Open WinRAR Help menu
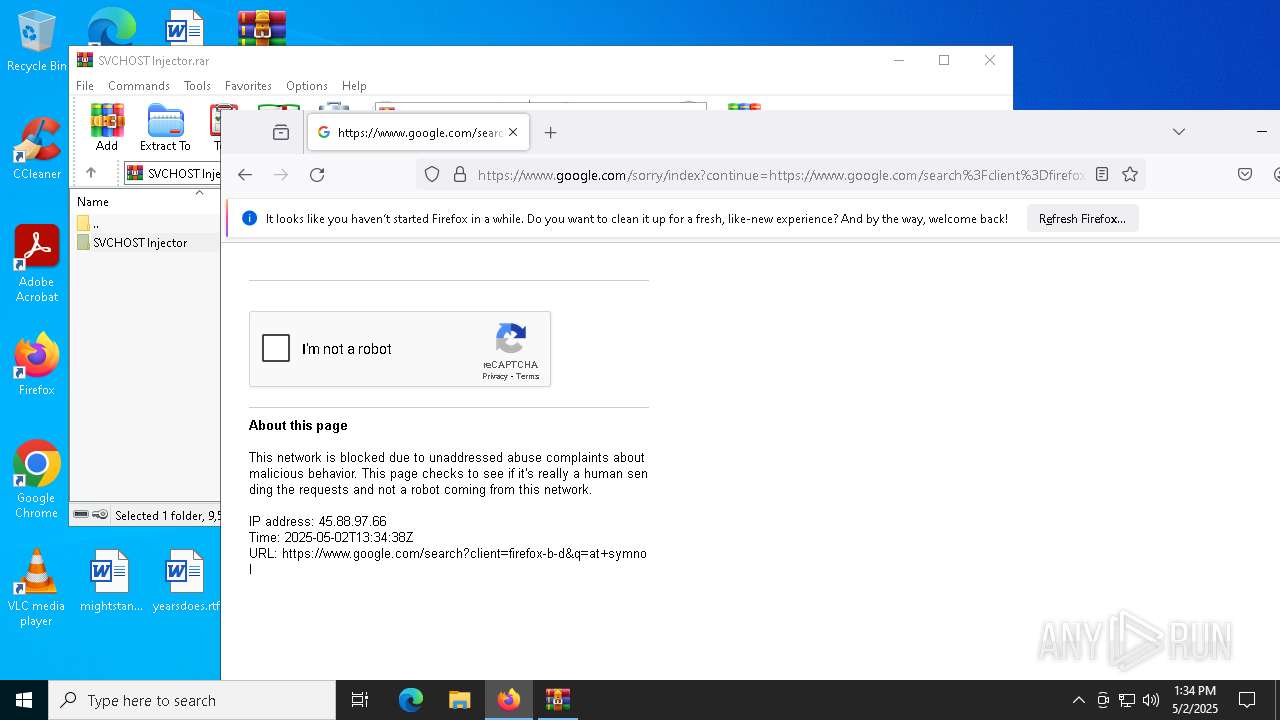Image resolution: width=1280 pixels, height=720 pixels. pyautogui.click(x=354, y=86)
